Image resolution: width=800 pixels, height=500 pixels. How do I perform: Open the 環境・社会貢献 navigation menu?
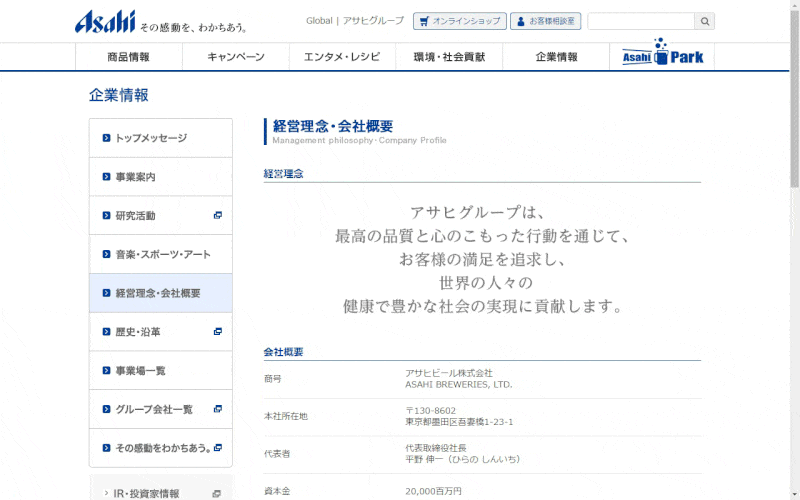click(449, 57)
